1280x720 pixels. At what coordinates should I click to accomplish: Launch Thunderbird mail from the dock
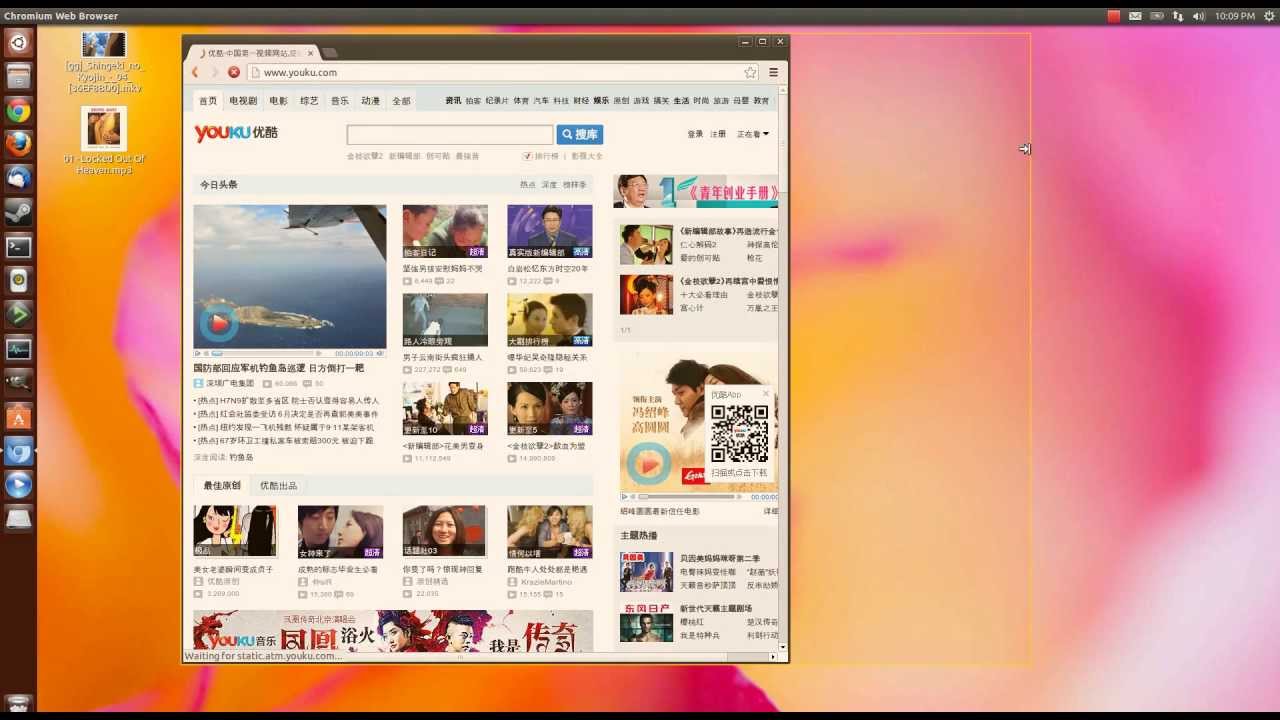pyautogui.click(x=18, y=178)
